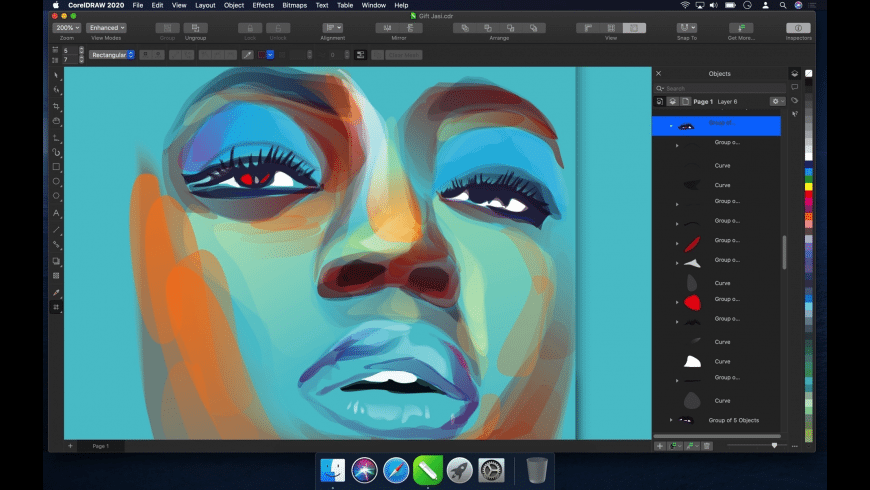Pick the Eyedropper tool in the toolbox
The width and height of the screenshot is (870, 490).
point(56,292)
